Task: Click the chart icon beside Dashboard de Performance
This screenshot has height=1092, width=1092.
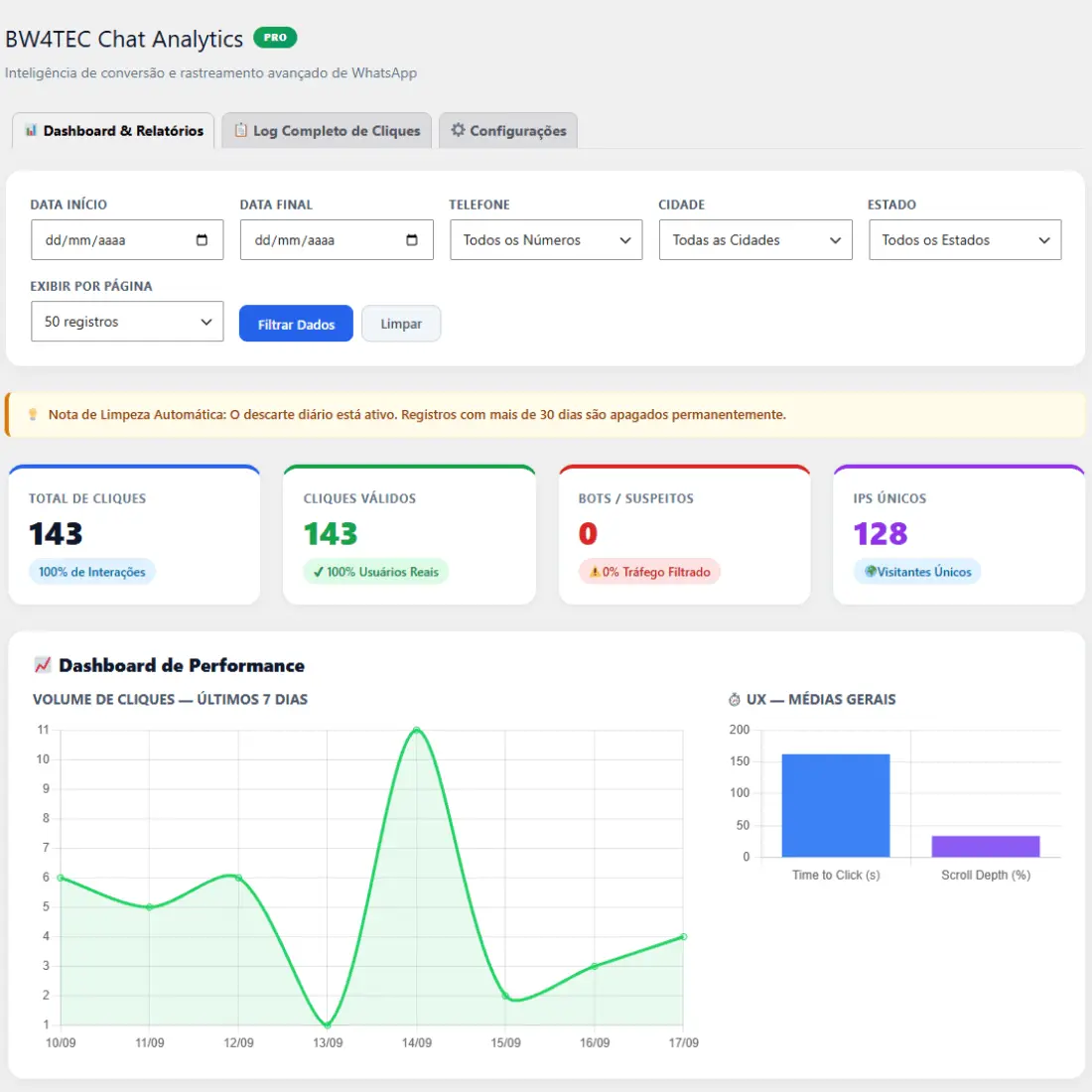Action: 43,665
